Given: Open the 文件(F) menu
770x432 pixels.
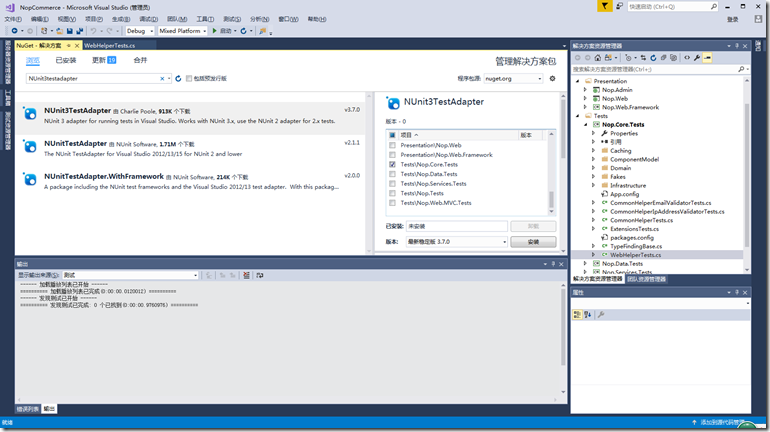Looking at the screenshot, I should (x=13, y=19).
